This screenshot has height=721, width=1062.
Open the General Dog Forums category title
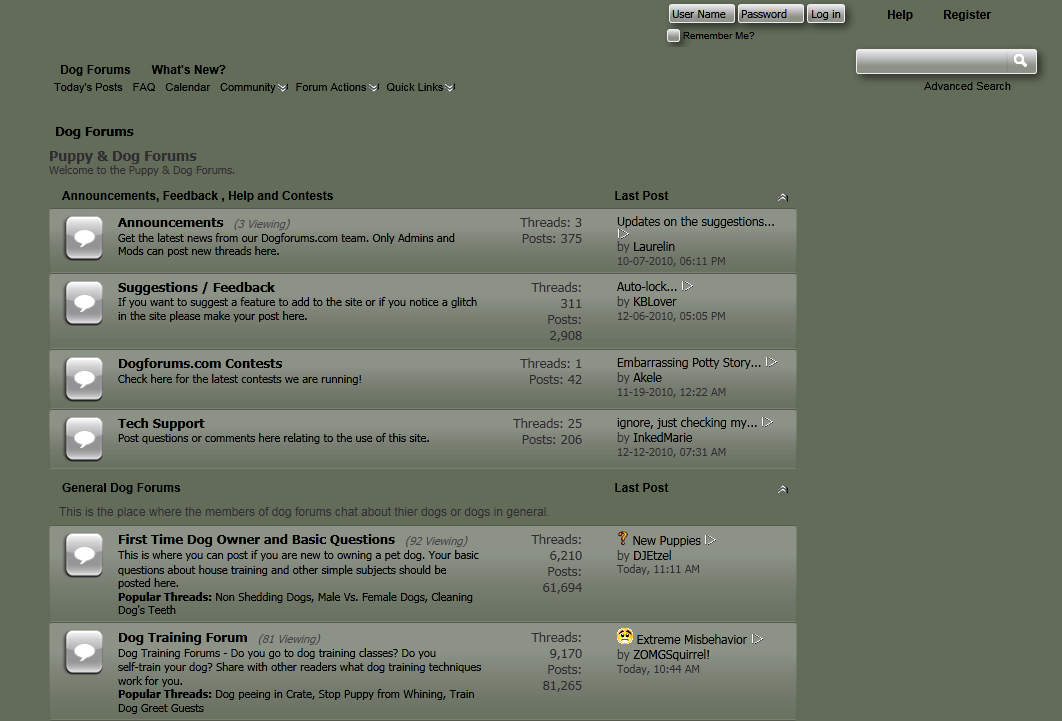[x=121, y=487]
